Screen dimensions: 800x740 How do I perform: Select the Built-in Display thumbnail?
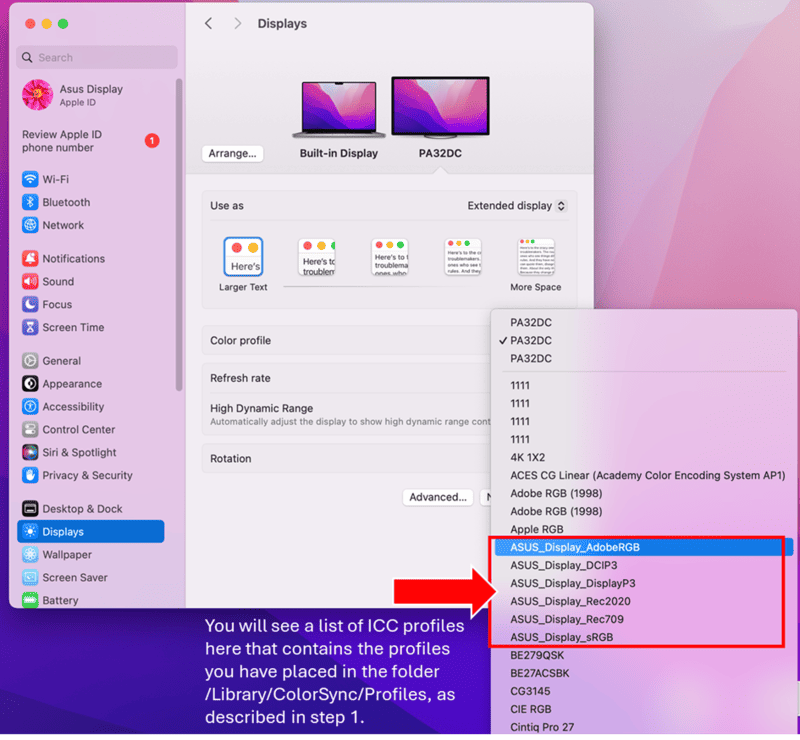[339, 110]
